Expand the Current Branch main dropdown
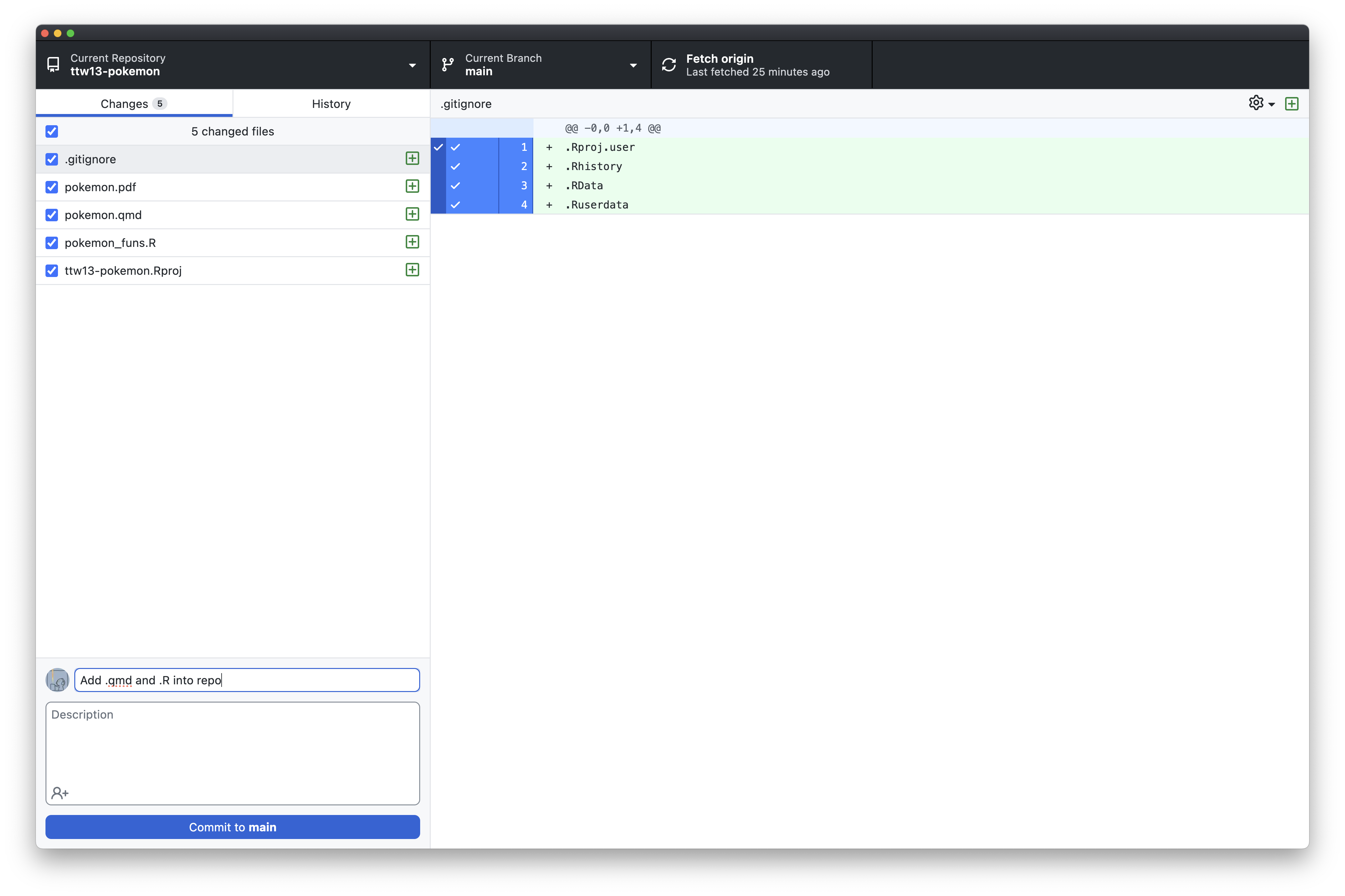Viewport: 1345px width, 896px height. (632, 65)
